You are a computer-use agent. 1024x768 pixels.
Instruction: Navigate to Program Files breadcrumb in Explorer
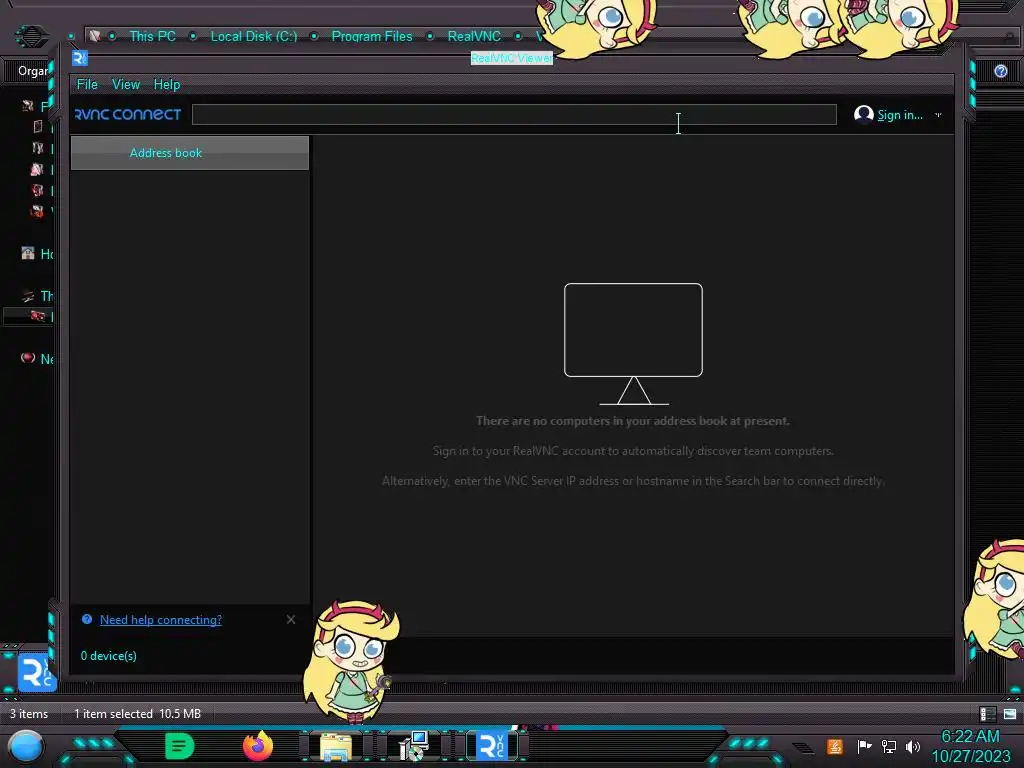[372, 36]
